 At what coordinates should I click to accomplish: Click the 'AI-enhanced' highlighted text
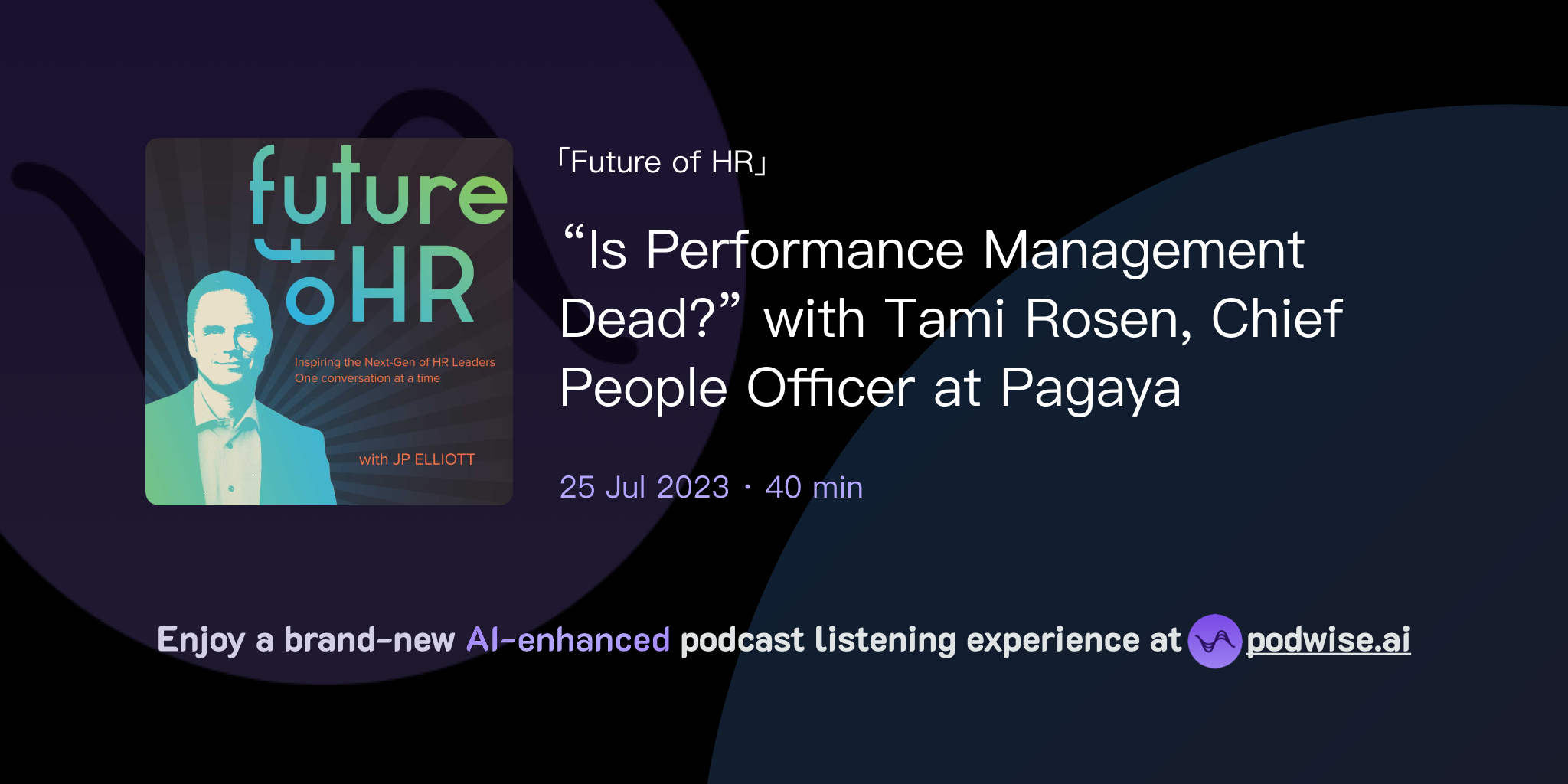(x=568, y=640)
